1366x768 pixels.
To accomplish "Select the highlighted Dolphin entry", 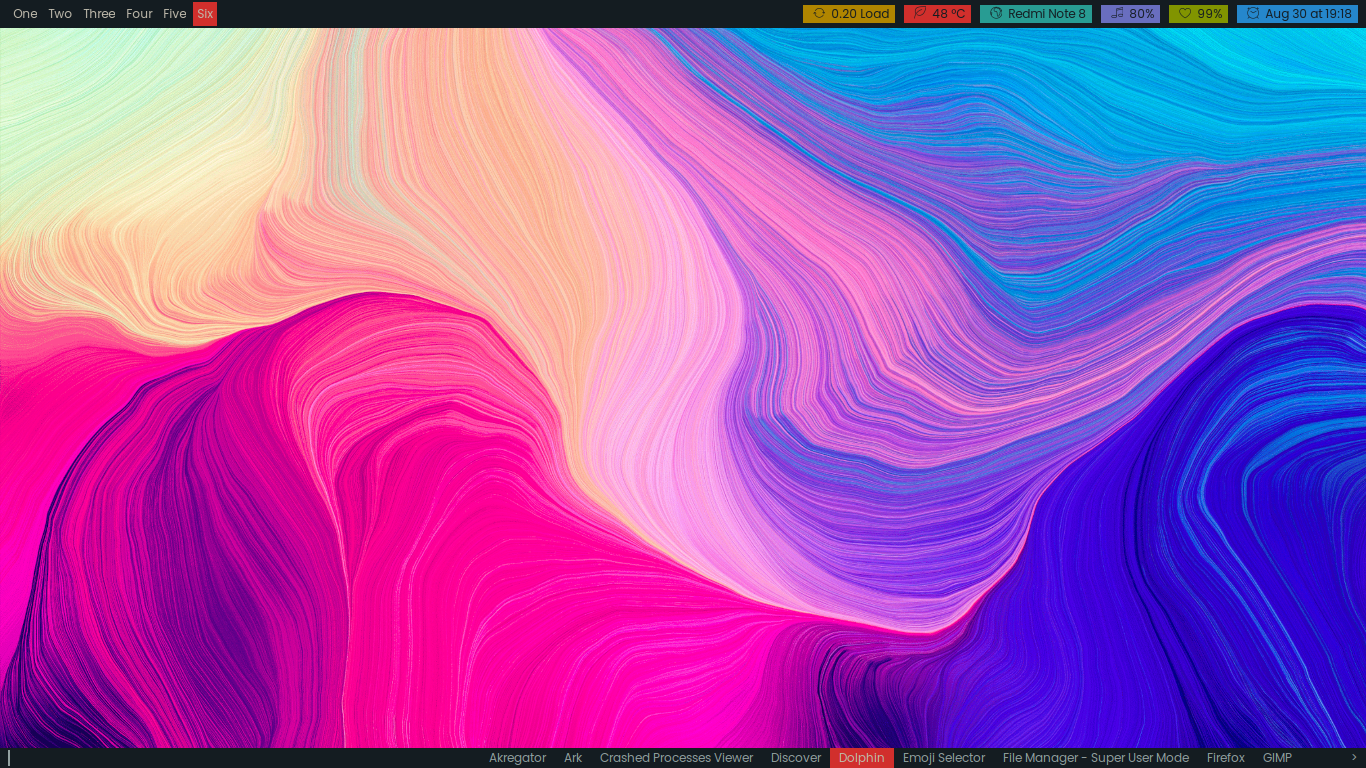I will 862,758.
